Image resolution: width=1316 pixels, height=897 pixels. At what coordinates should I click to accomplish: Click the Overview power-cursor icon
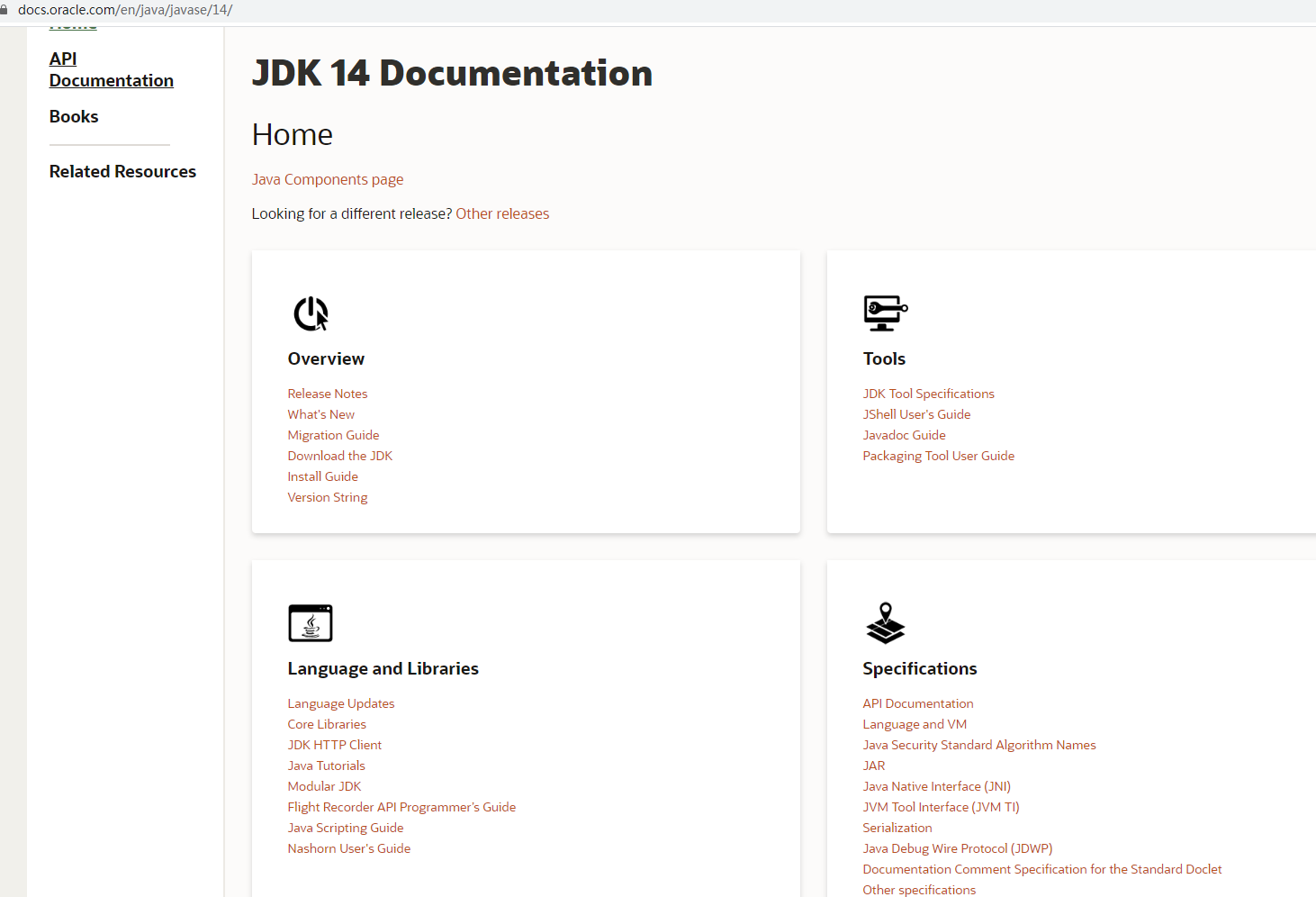click(x=311, y=313)
